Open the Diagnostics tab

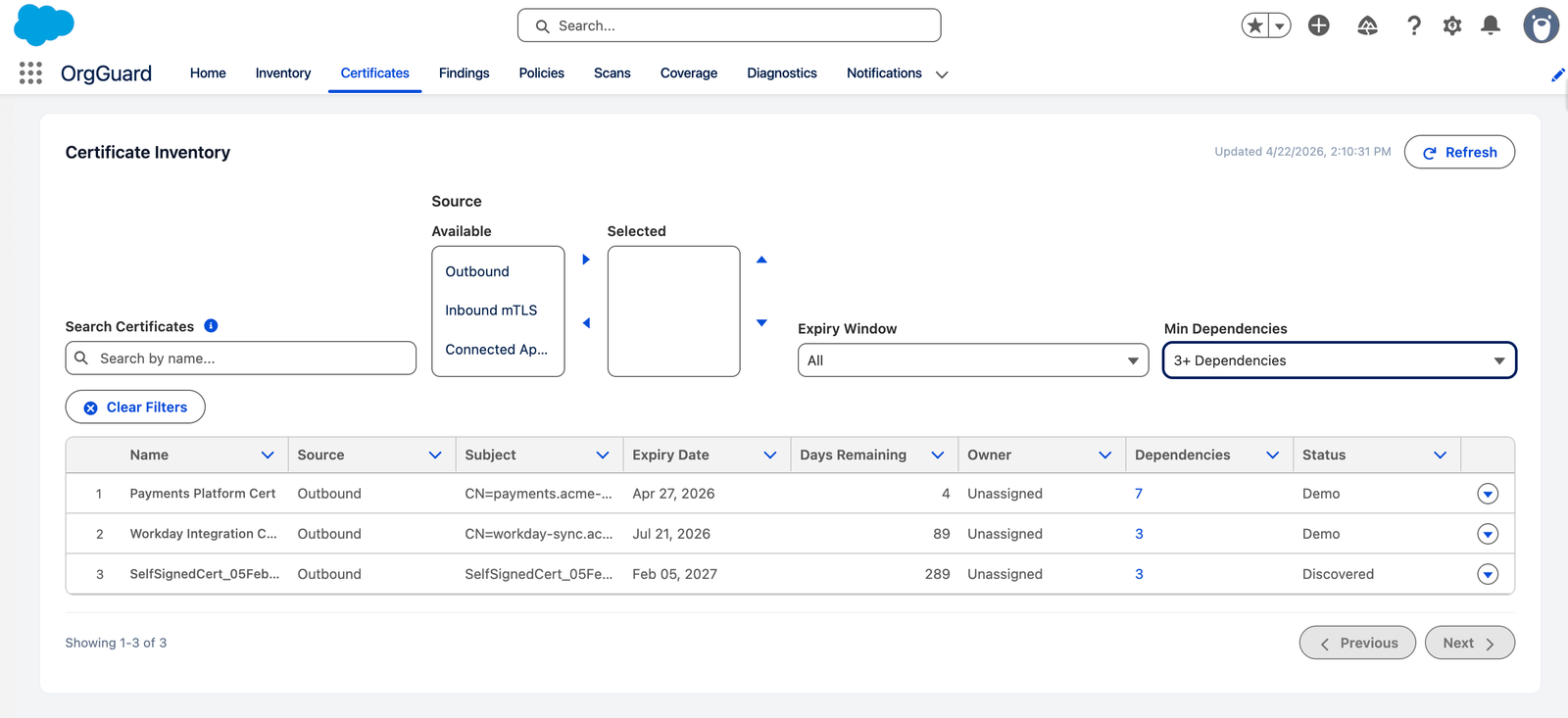(x=782, y=73)
